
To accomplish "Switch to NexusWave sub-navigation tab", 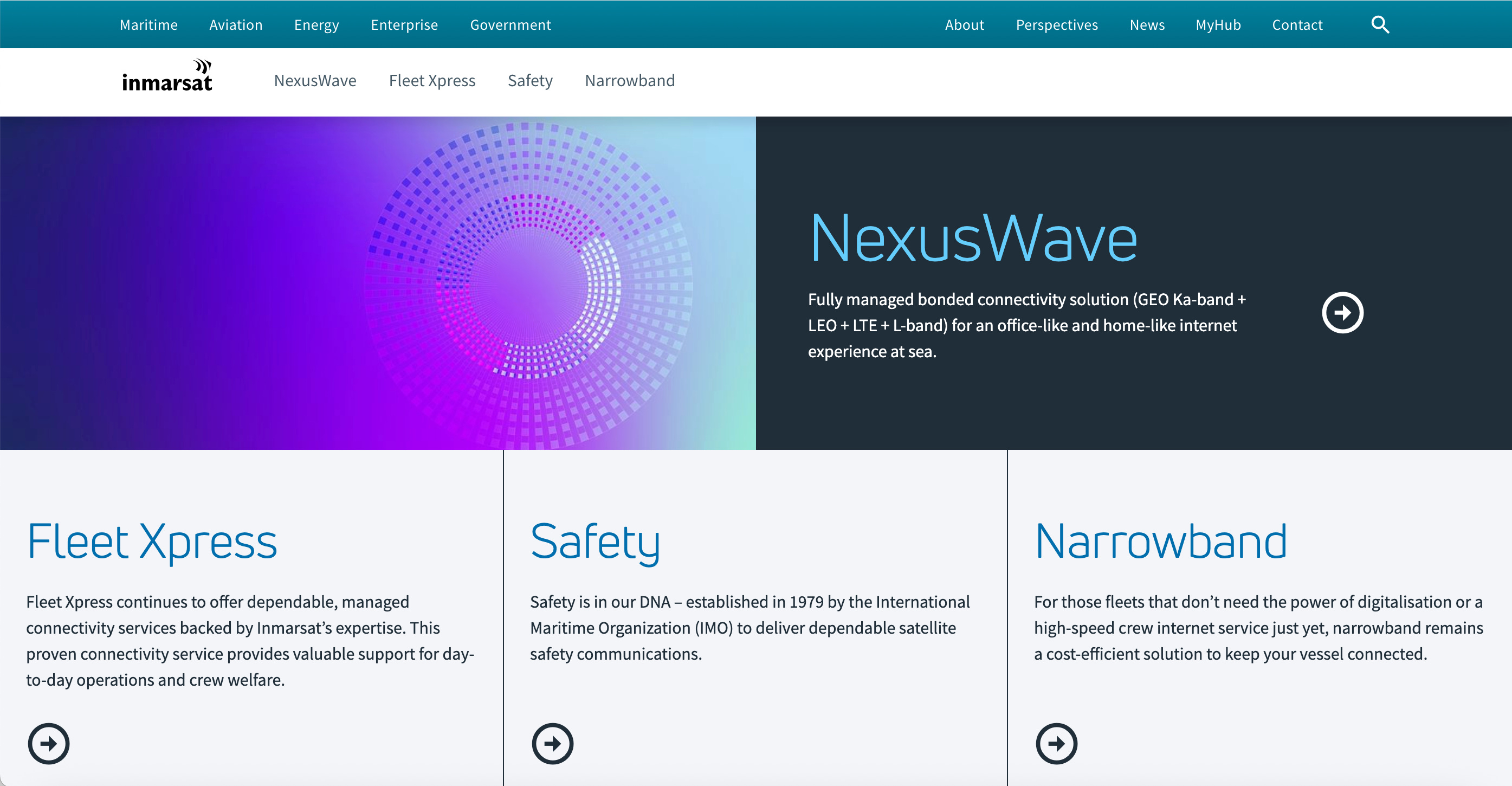I will [x=315, y=80].
